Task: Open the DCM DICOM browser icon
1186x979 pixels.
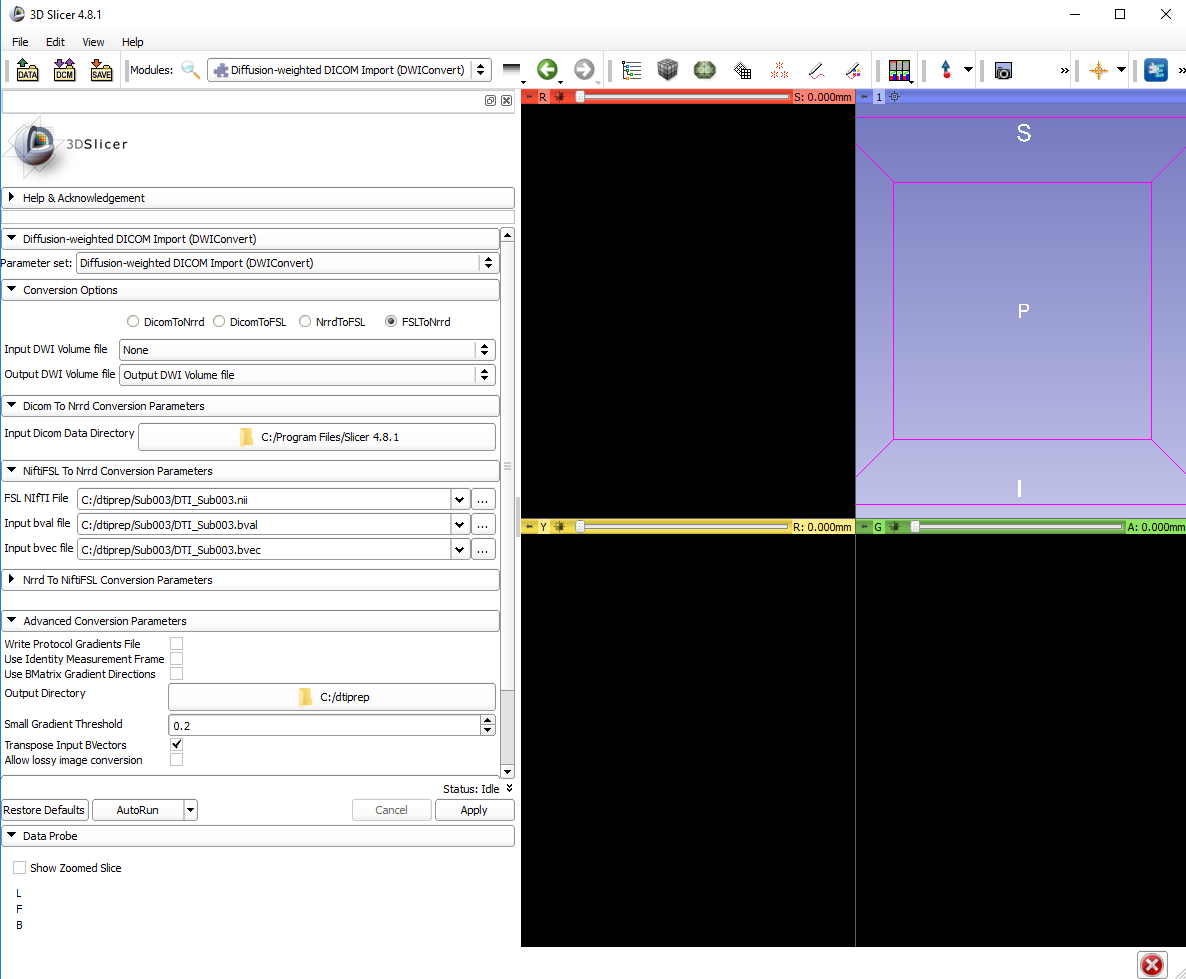Action: (x=64, y=70)
